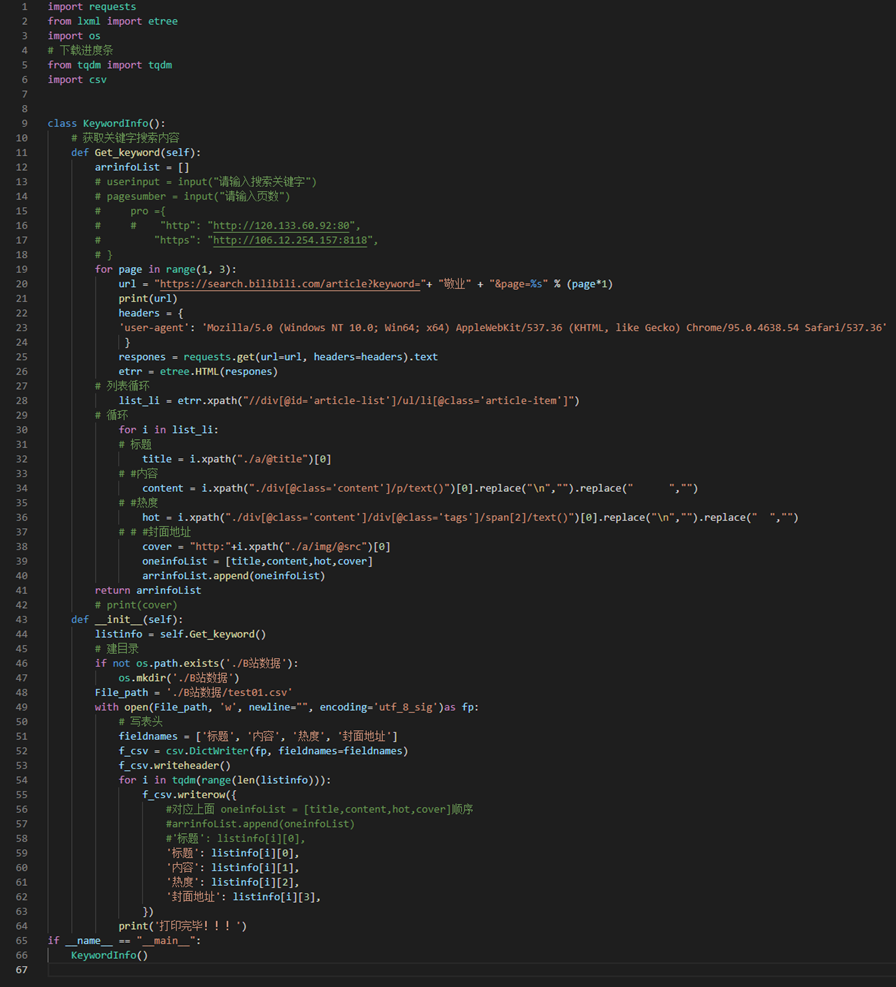Click the 'cover = "http:"+i.xpath' line

point(266,546)
